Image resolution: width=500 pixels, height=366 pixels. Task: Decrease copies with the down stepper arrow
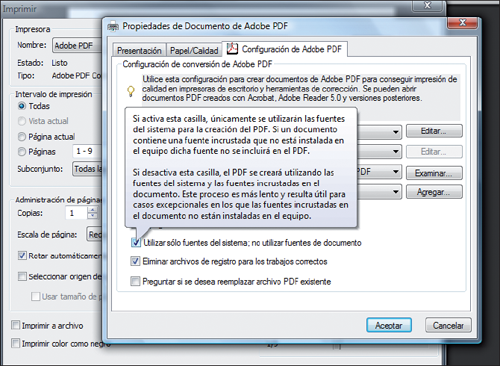click(x=92, y=216)
